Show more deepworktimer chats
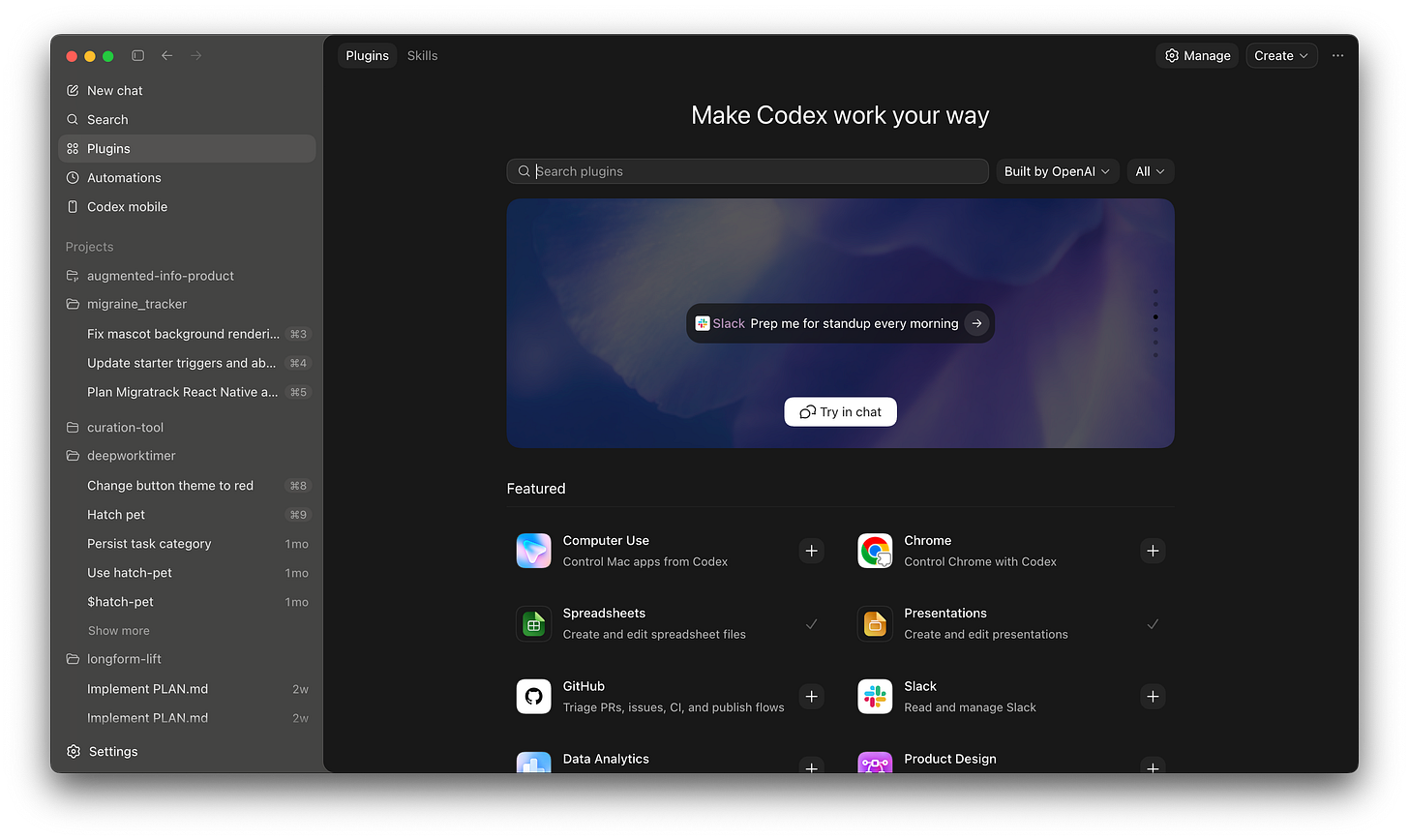The height and width of the screenshot is (840, 1409). (119, 631)
